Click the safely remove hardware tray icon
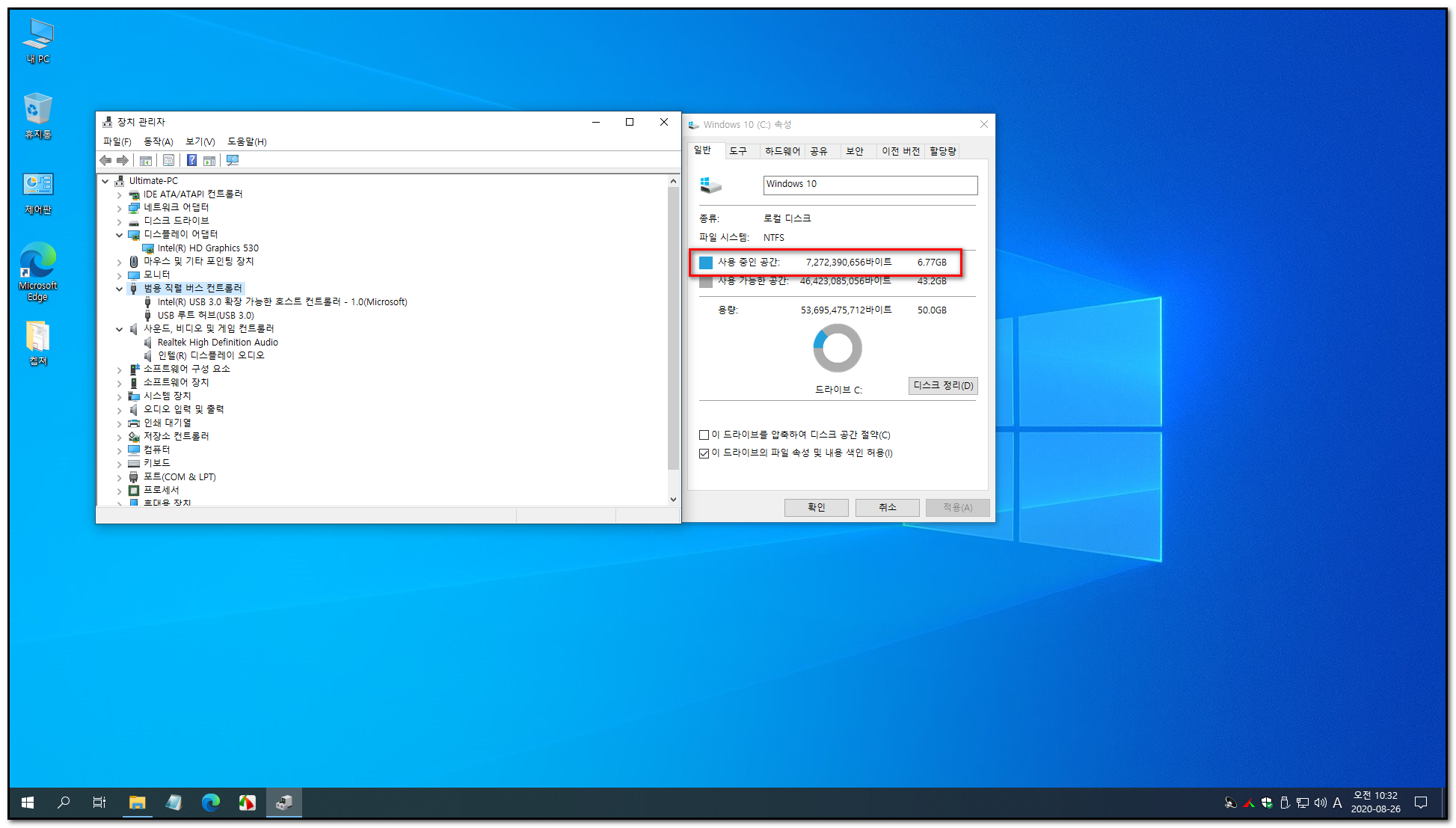This screenshot has width=1456, height=828. coord(1285,803)
